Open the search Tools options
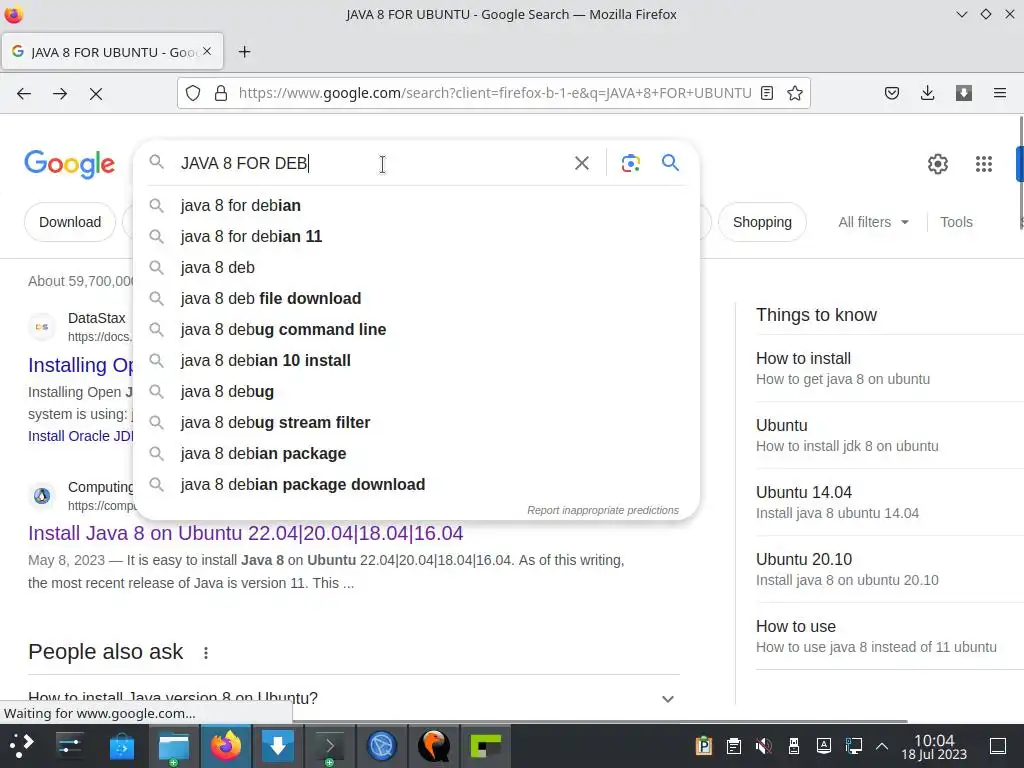1024x768 pixels. pos(956,222)
